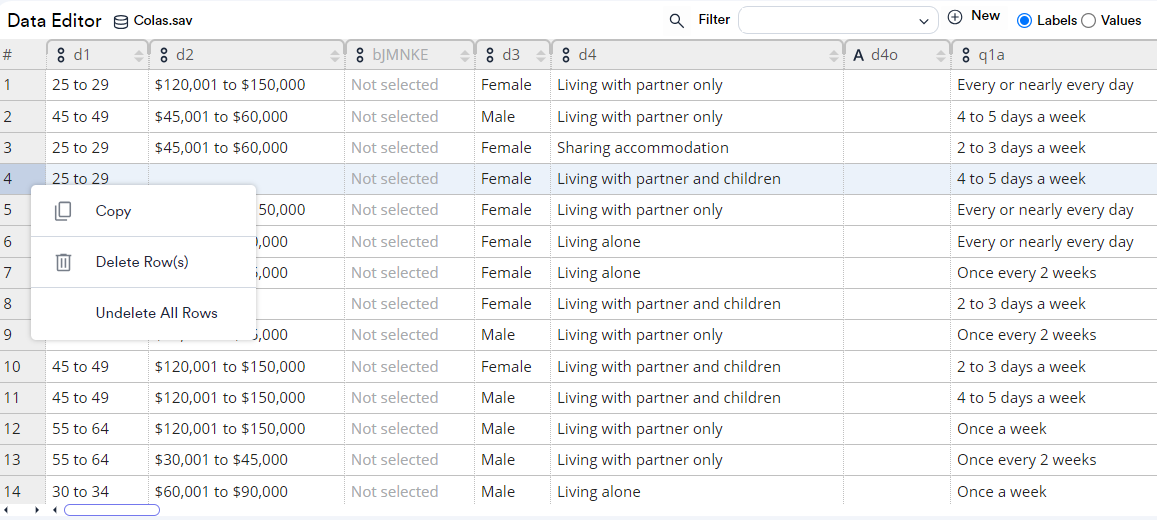Click the d2 column type icon
Image resolution: width=1157 pixels, height=520 pixels.
tap(164, 55)
